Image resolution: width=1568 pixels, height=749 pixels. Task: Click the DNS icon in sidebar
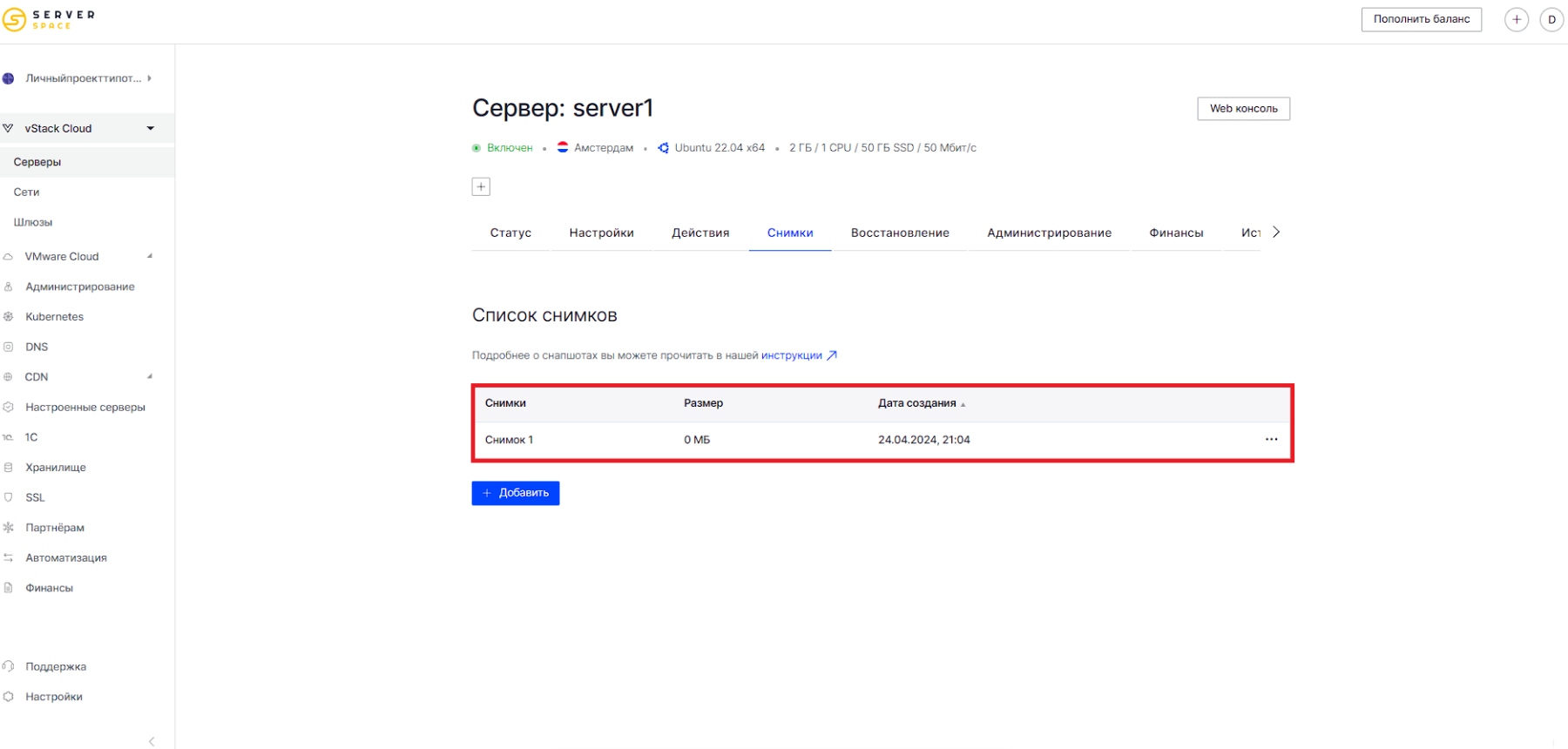click(8, 347)
